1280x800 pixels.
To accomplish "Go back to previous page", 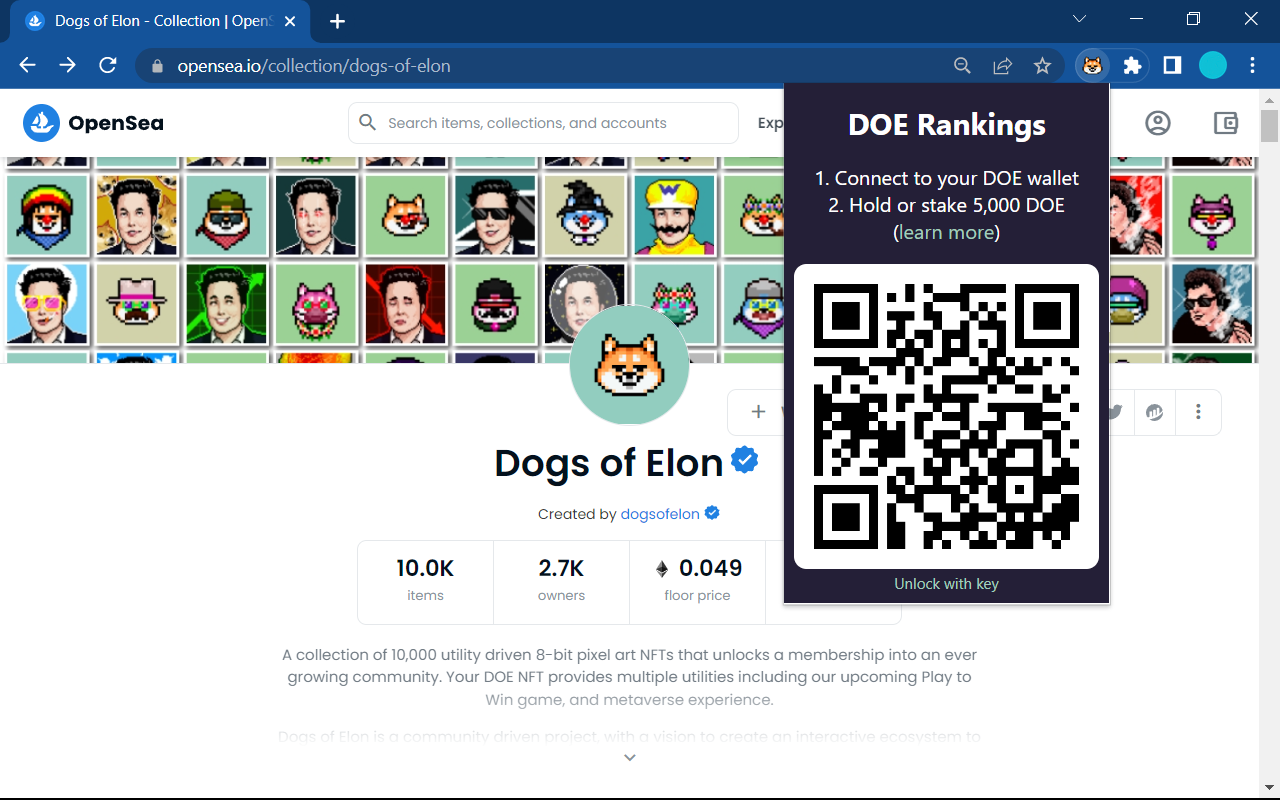I will (x=27, y=66).
